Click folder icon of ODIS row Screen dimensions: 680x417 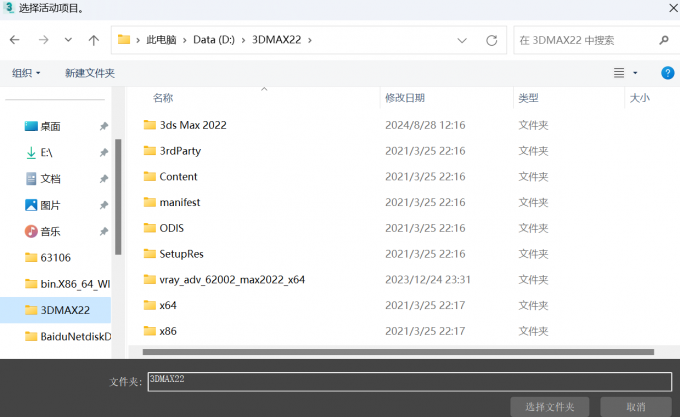pyautogui.click(x=150, y=228)
